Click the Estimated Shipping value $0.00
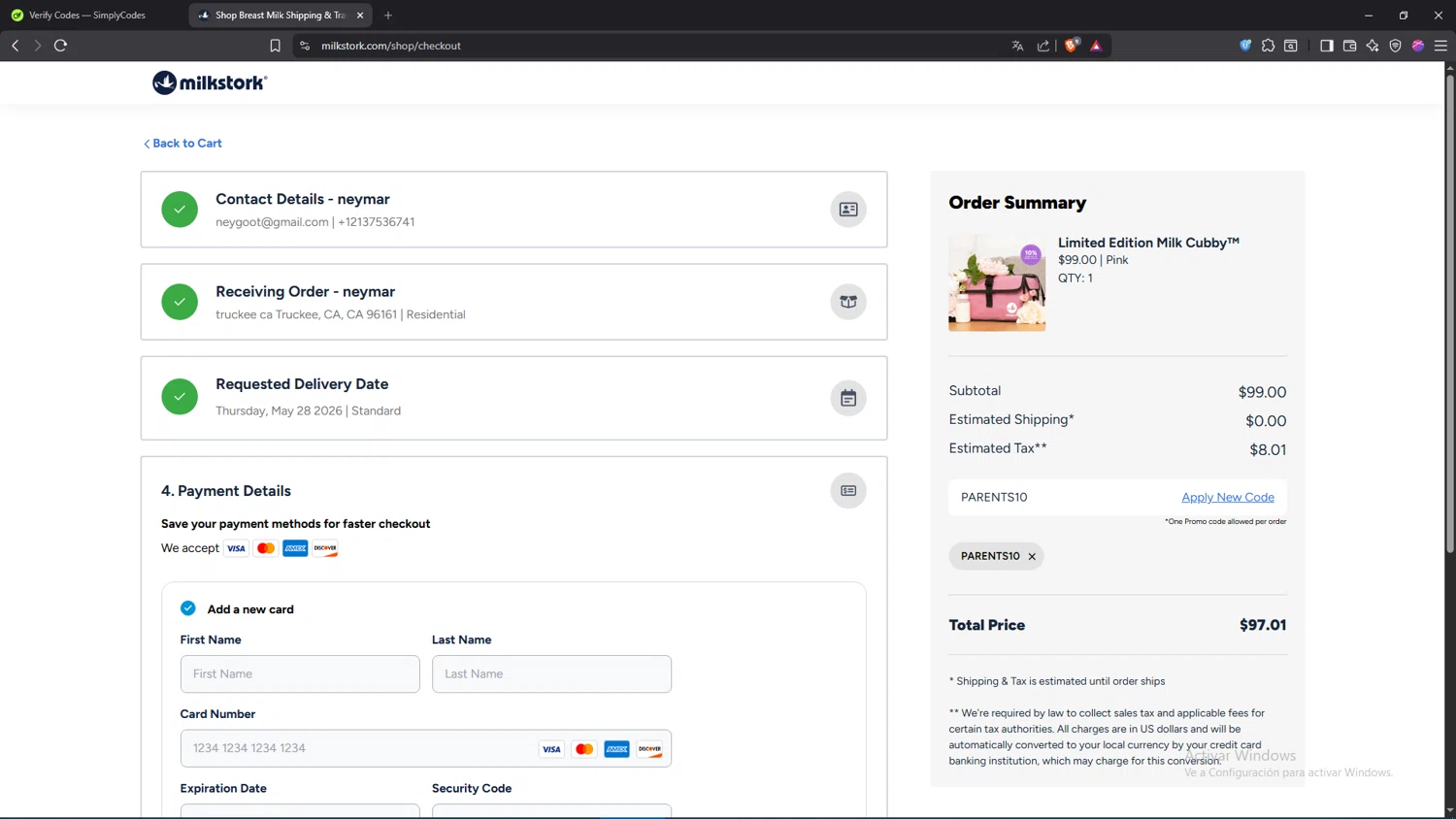Image resolution: width=1456 pixels, height=819 pixels. [x=1266, y=421]
